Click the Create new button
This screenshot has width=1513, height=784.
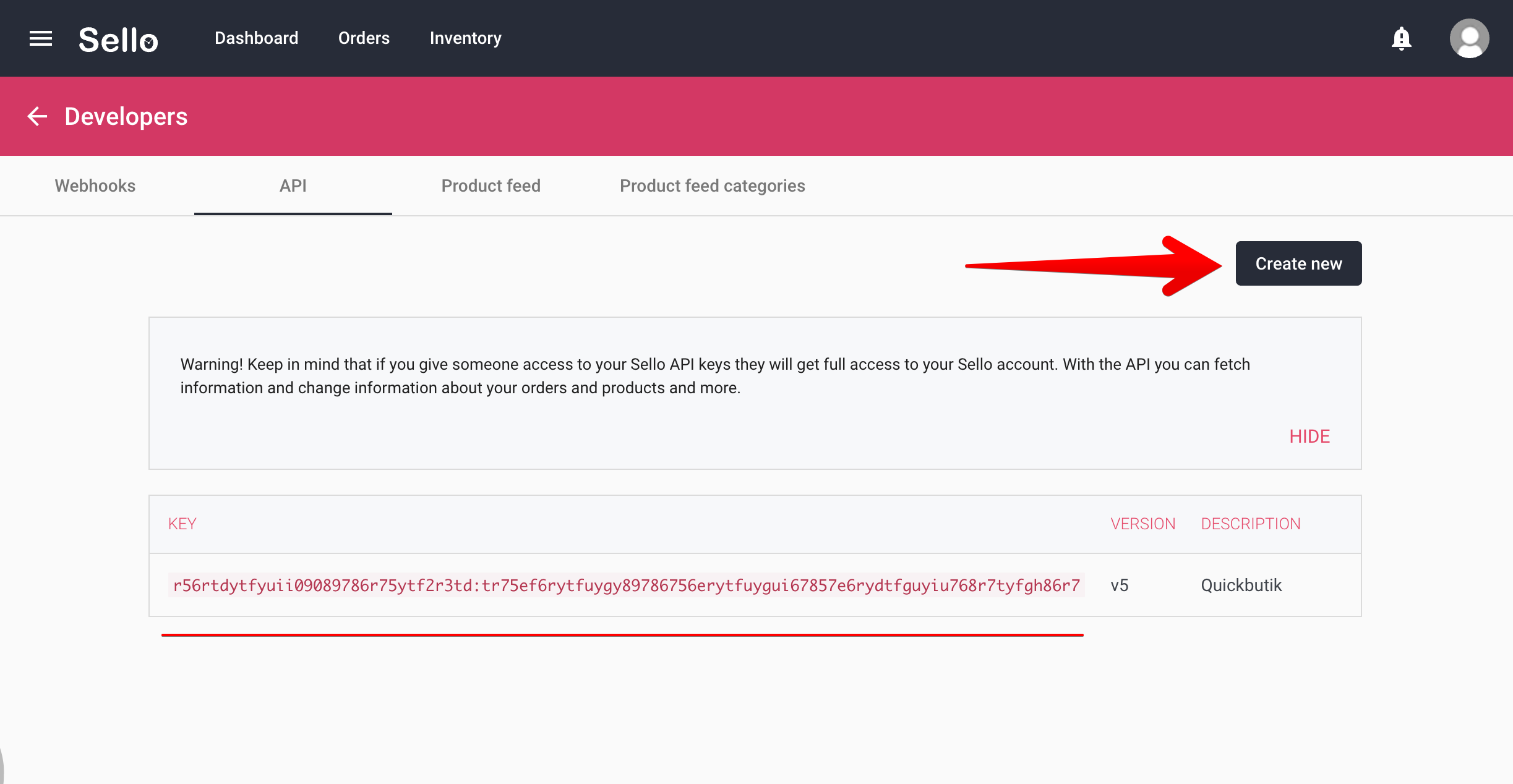[1298, 263]
